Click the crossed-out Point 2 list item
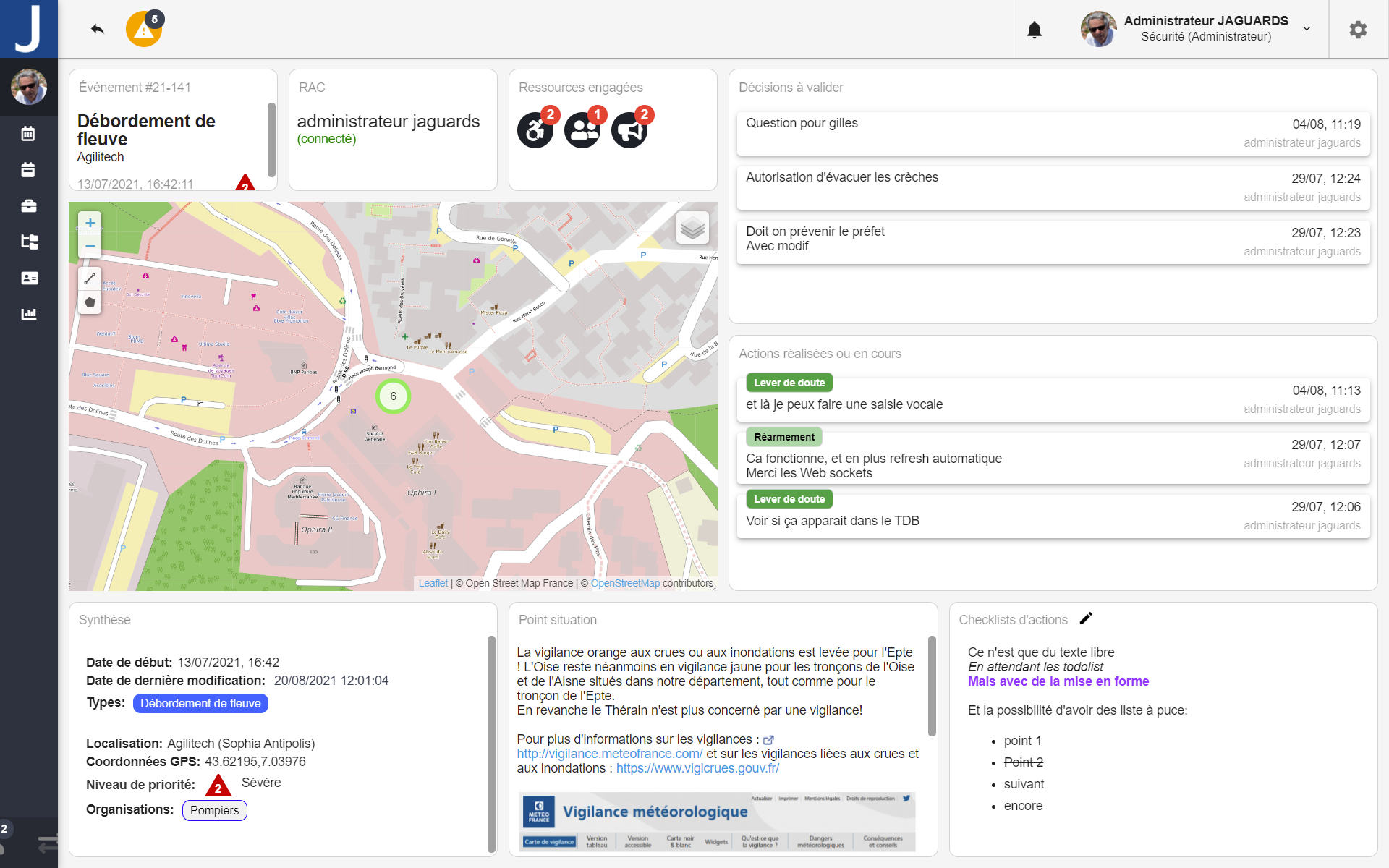Screen dimensions: 1389x868 click(1024, 762)
